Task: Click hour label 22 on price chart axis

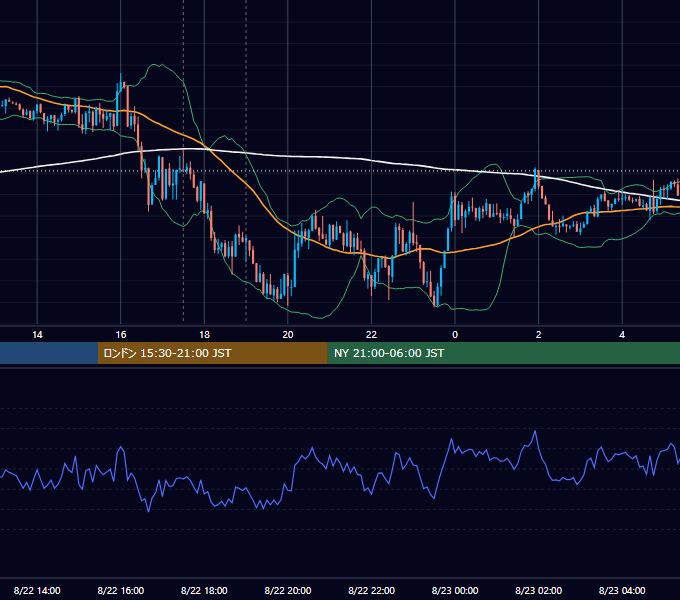Action: [371, 335]
